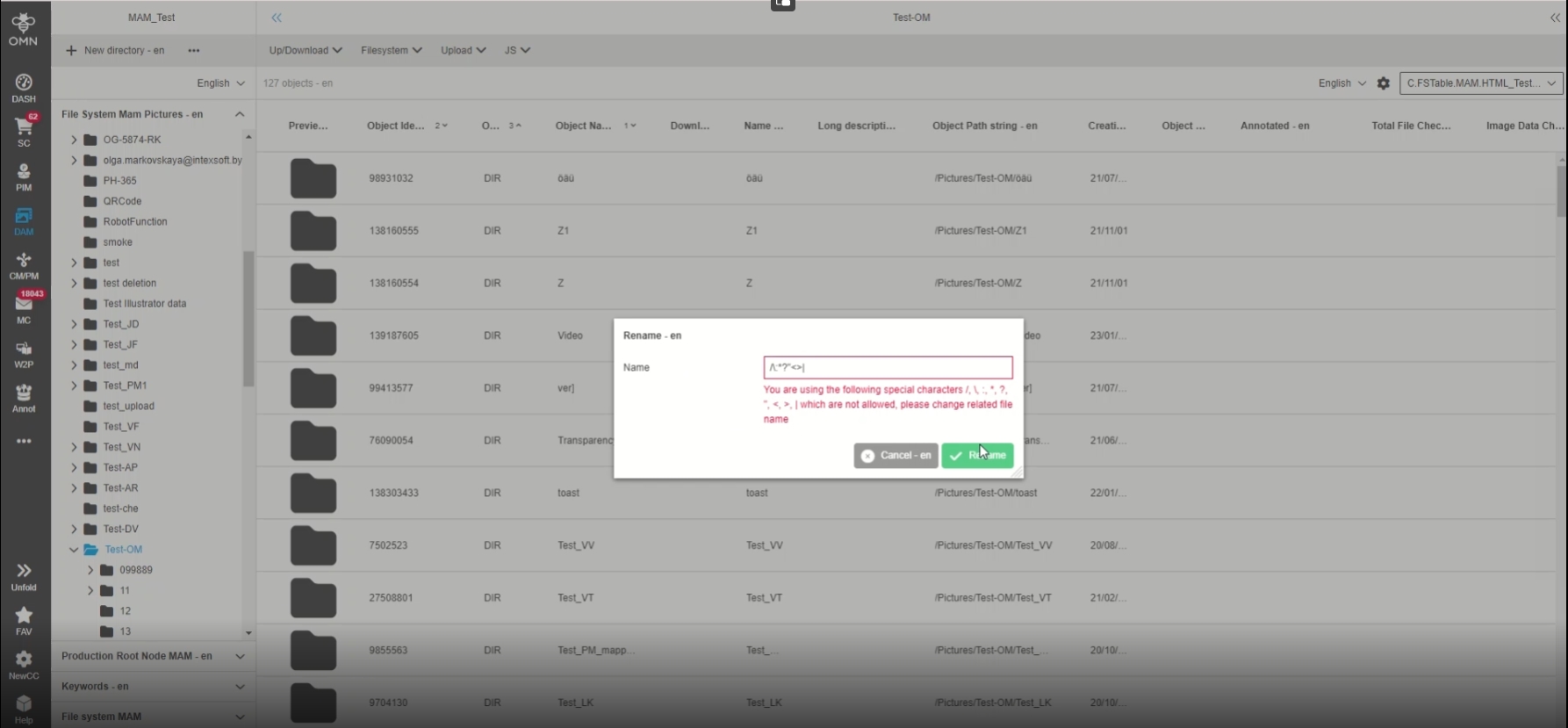Select the test_upload folder in tree
Viewport: 1568px width, 728px height.
coord(128,406)
